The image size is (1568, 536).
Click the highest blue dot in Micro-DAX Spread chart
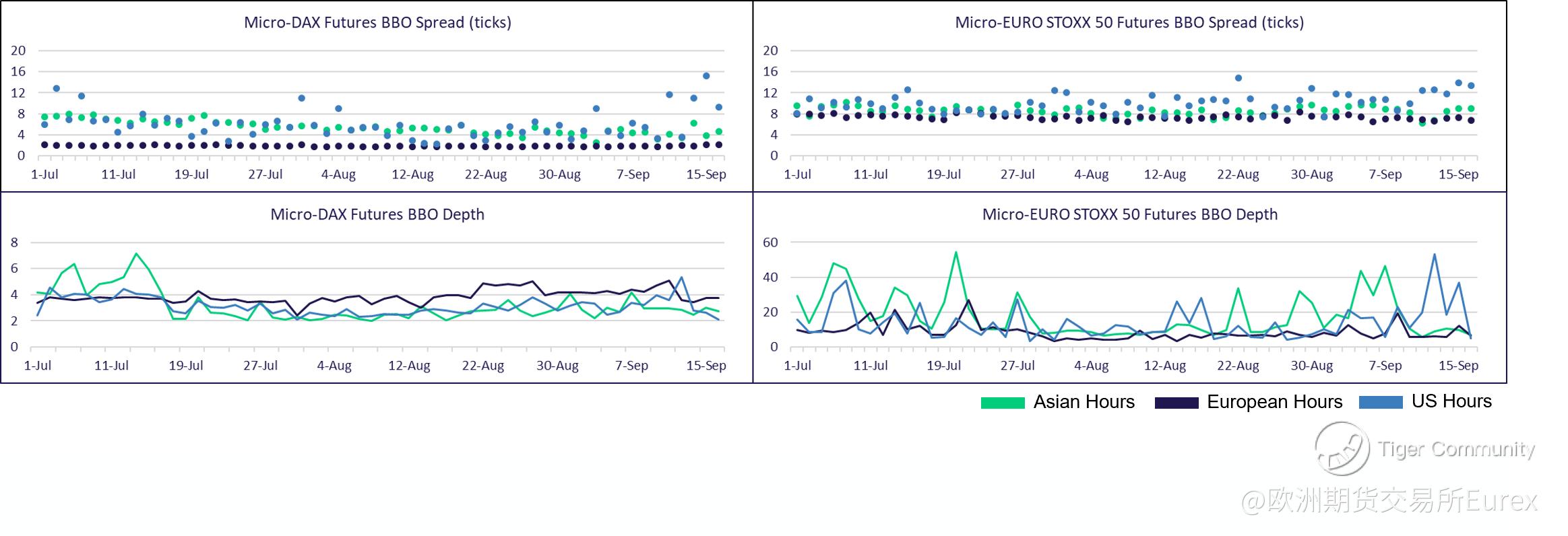tap(706, 76)
